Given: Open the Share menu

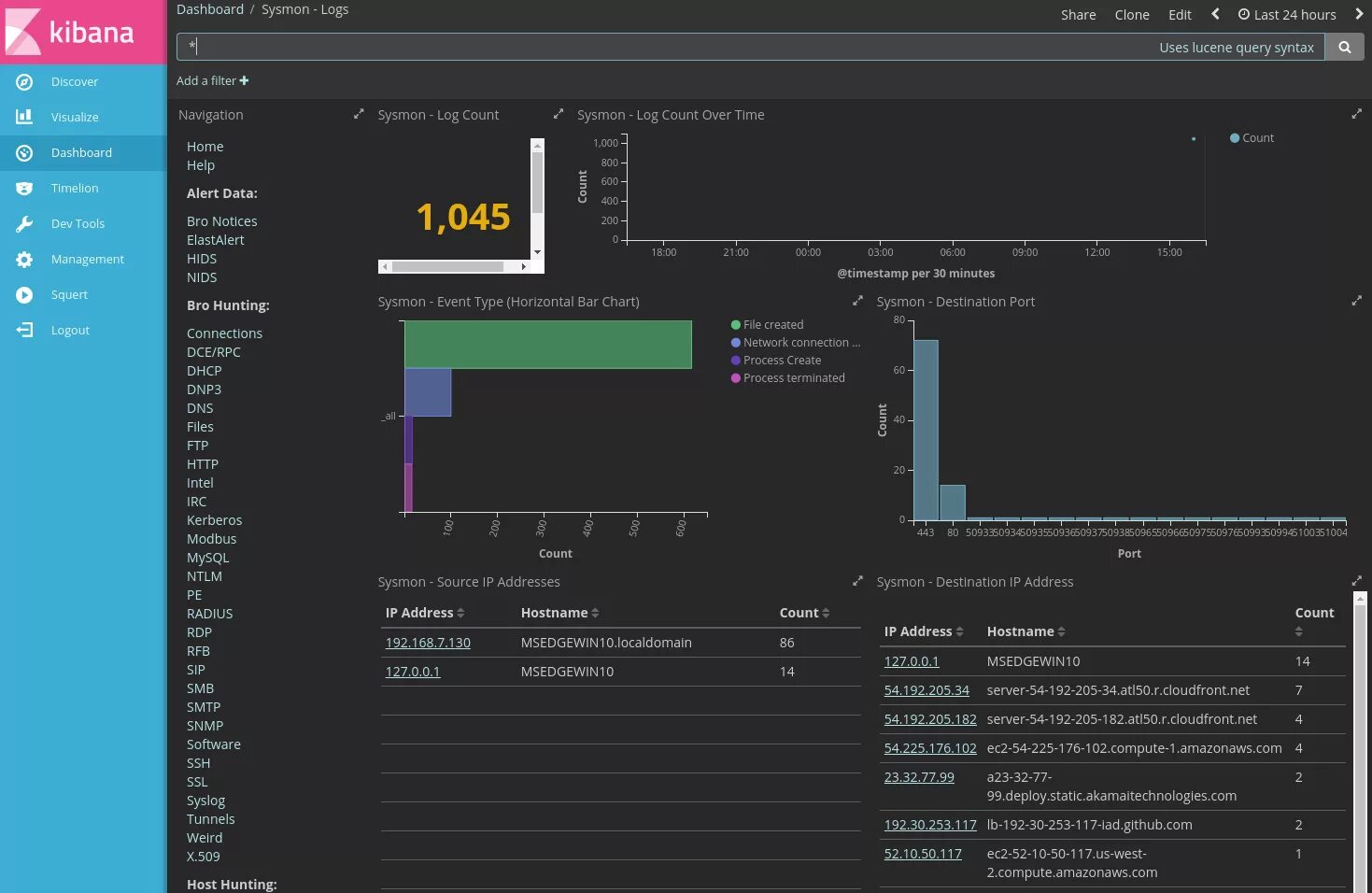Looking at the screenshot, I should coord(1078,15).
